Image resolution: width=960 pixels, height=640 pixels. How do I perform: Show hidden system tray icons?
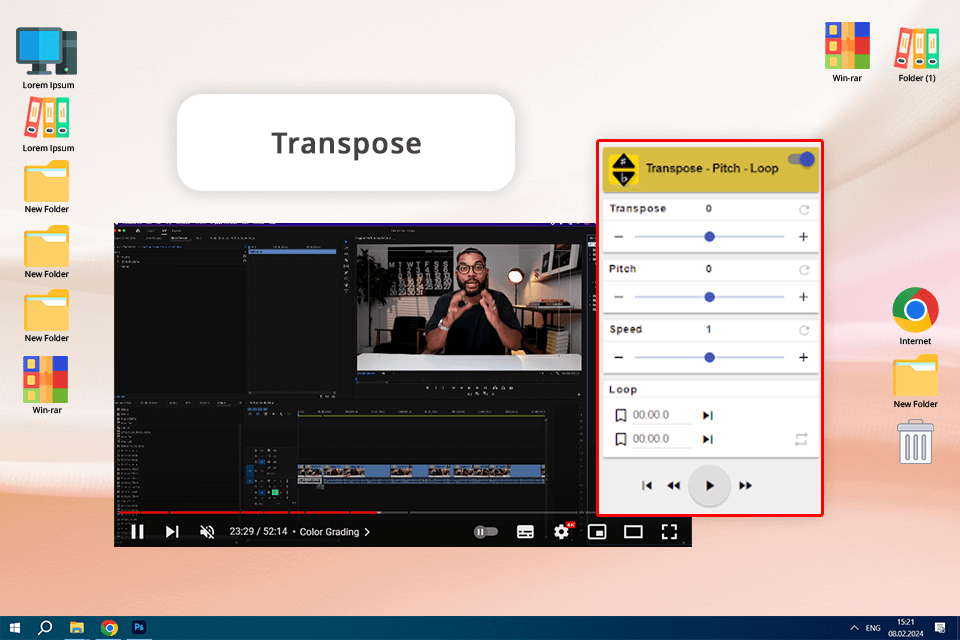(x=854, y=628)
